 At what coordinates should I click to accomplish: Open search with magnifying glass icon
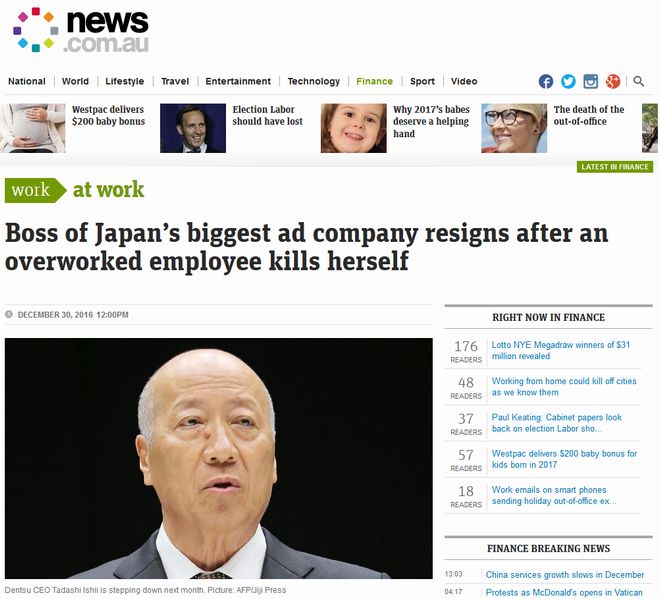[x=639, y=81]
